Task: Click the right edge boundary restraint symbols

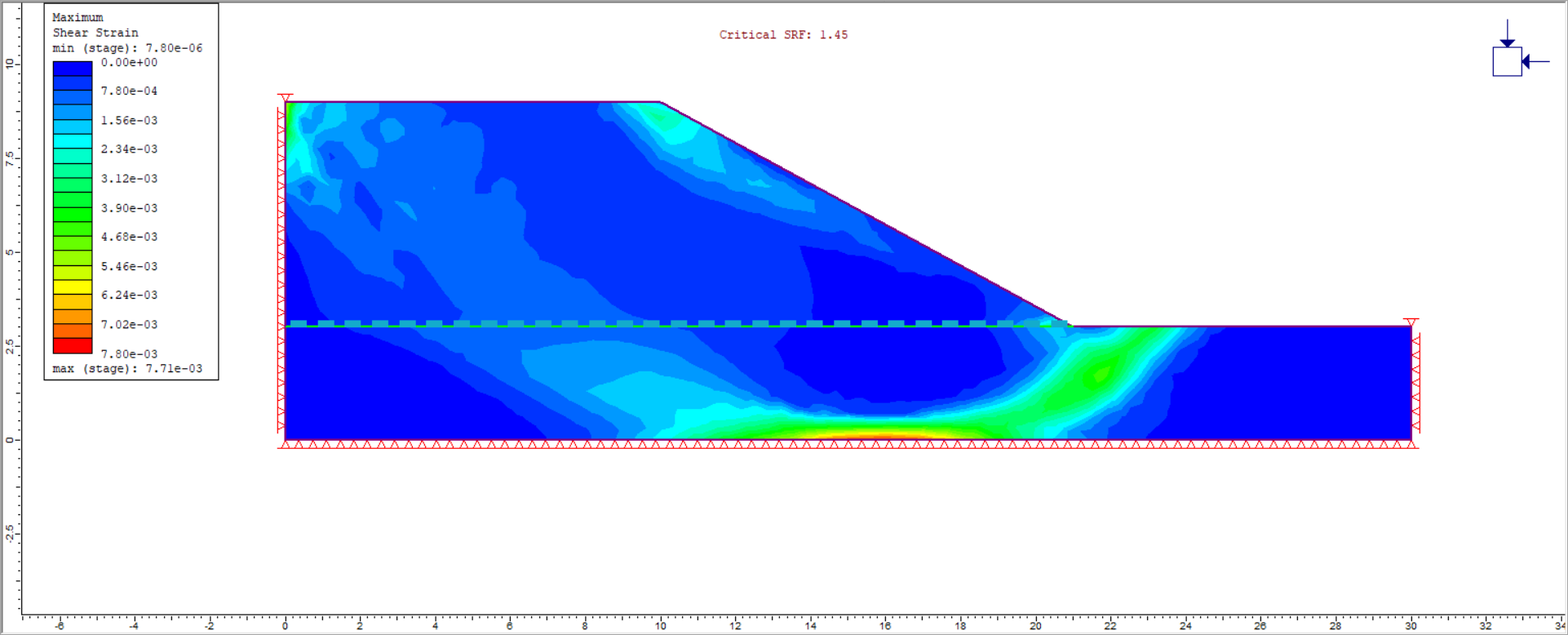Action: click(x=1415, y=382)
